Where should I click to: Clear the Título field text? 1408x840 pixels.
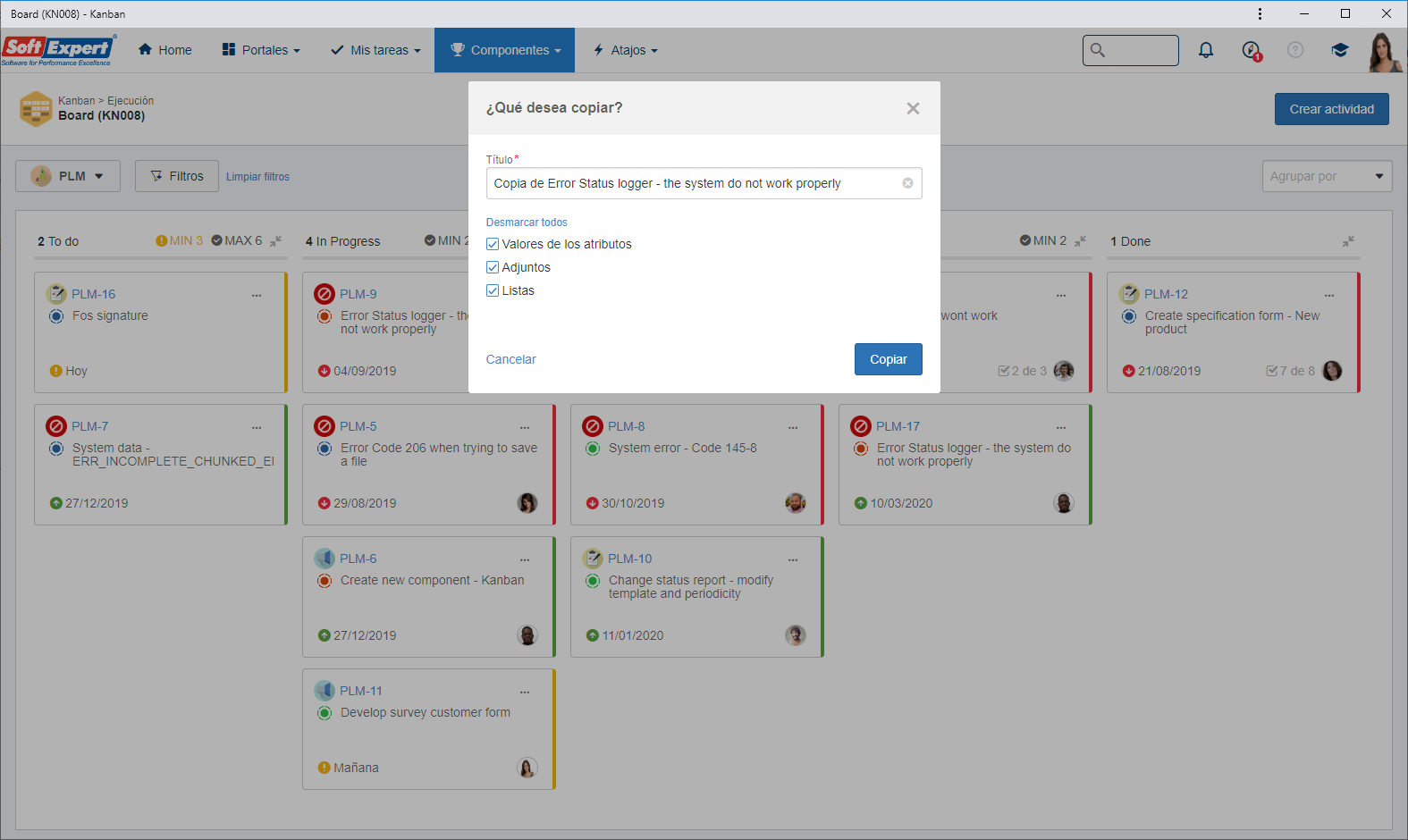907,183
